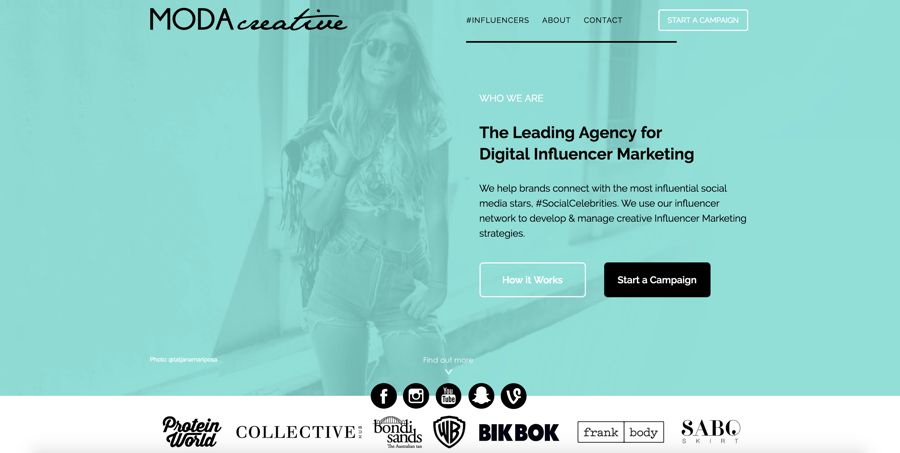The width and height of the screenshot is (900, 453).
Task: Expand via the Find out more chevron
Action: pyautogui.click(x=448, y=372)
